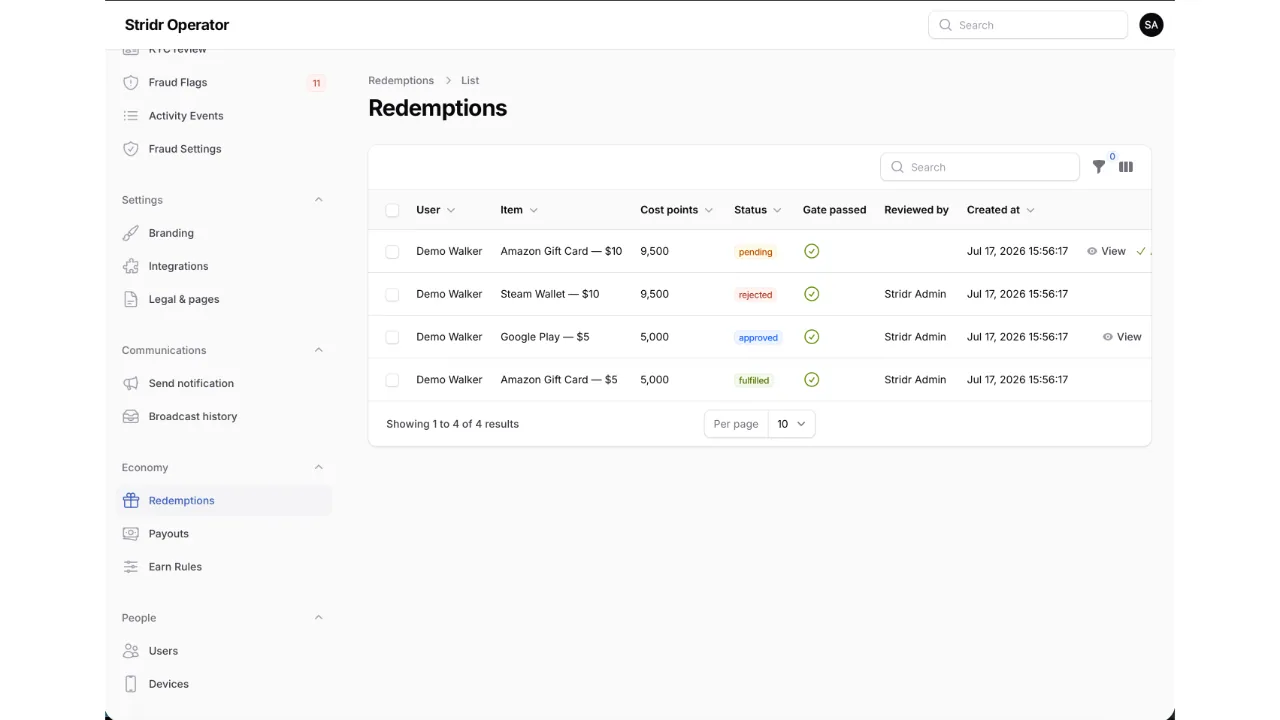Click the Redemptions gift icon
Image resolution: width=1280 pixels, height=720 pixels.
[130, 500]
